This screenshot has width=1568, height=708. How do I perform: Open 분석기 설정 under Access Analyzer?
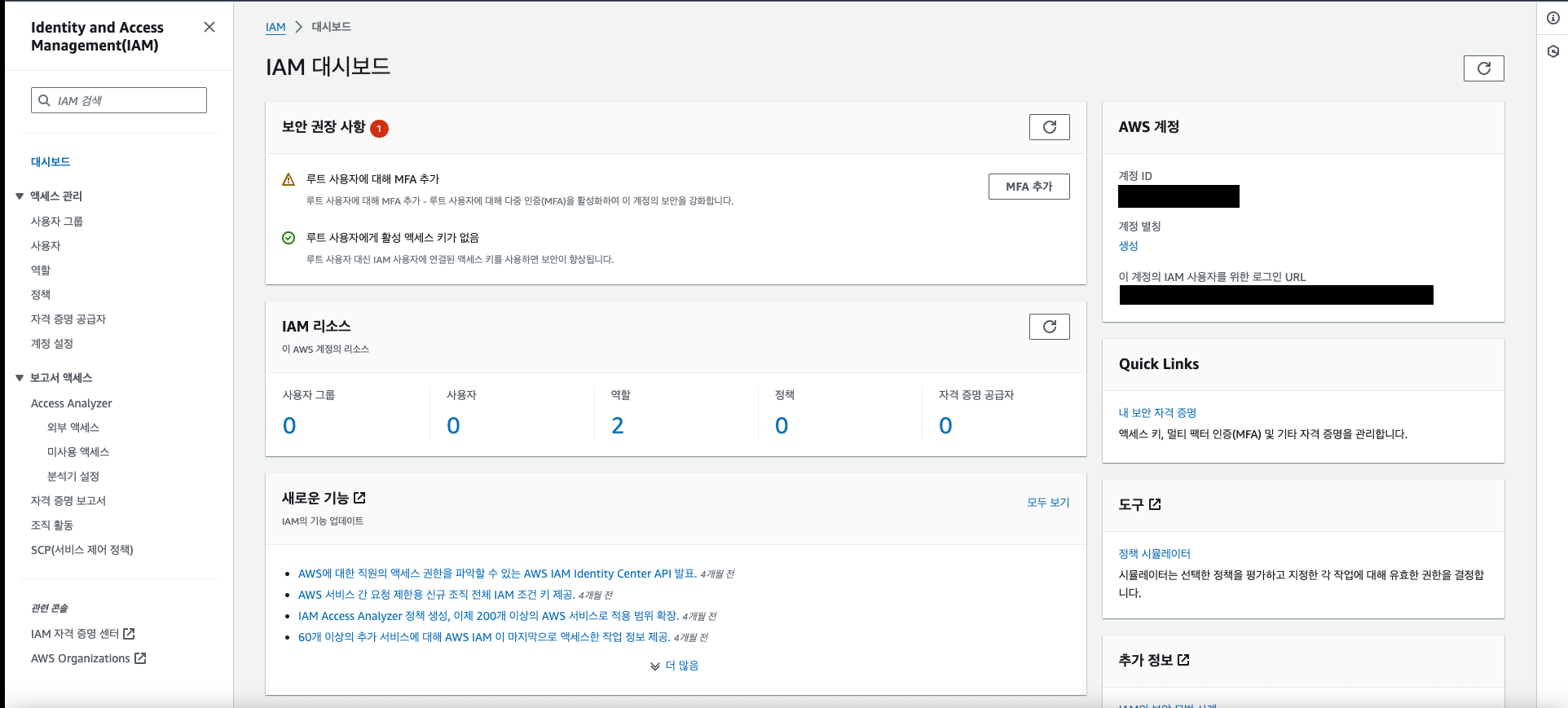point(73,476)
